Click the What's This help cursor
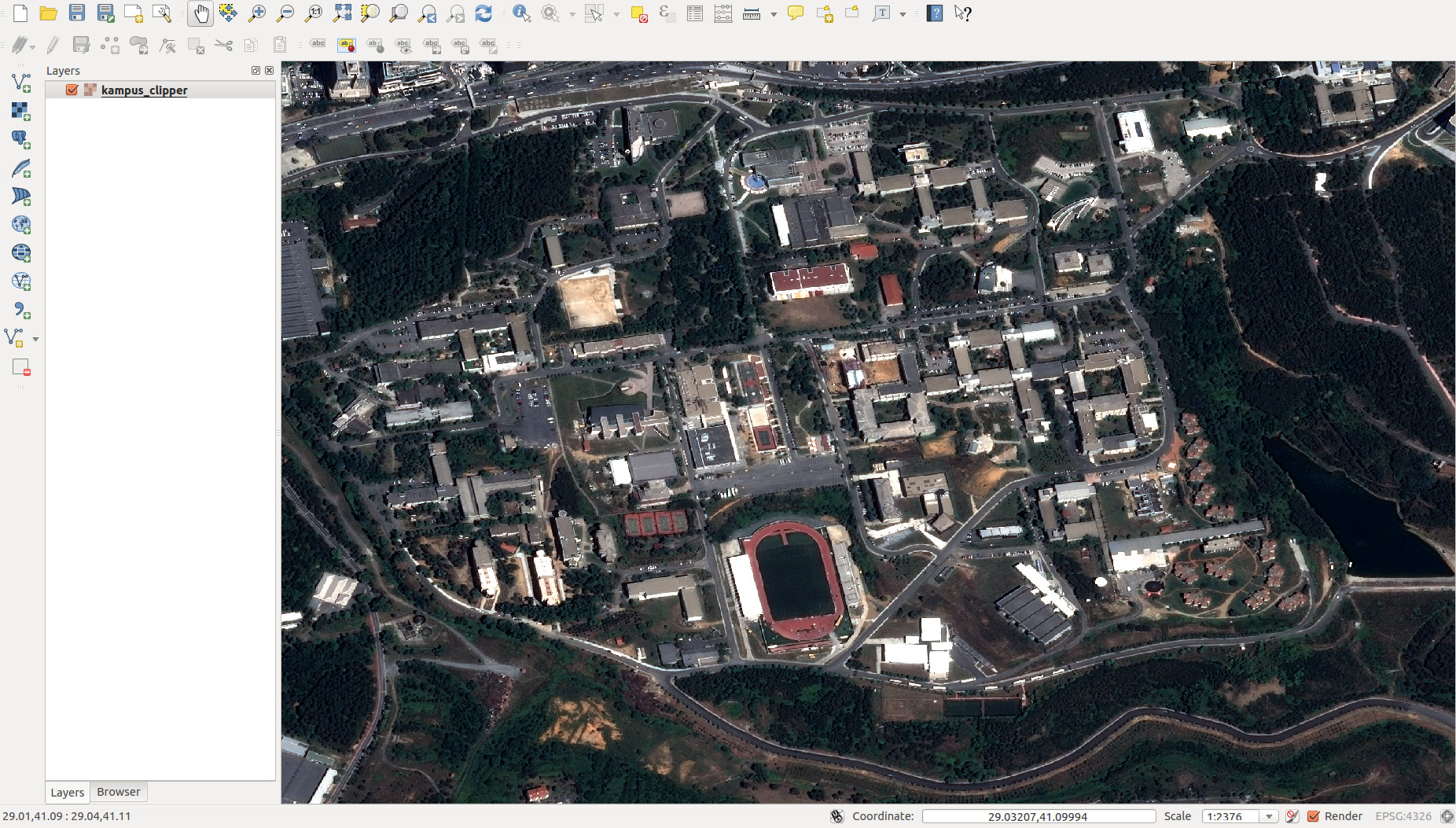 click(963, 13)
